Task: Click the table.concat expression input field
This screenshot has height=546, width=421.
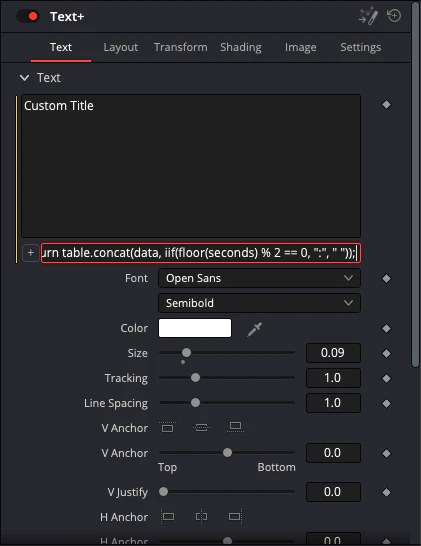Action: tap(201, 253)
